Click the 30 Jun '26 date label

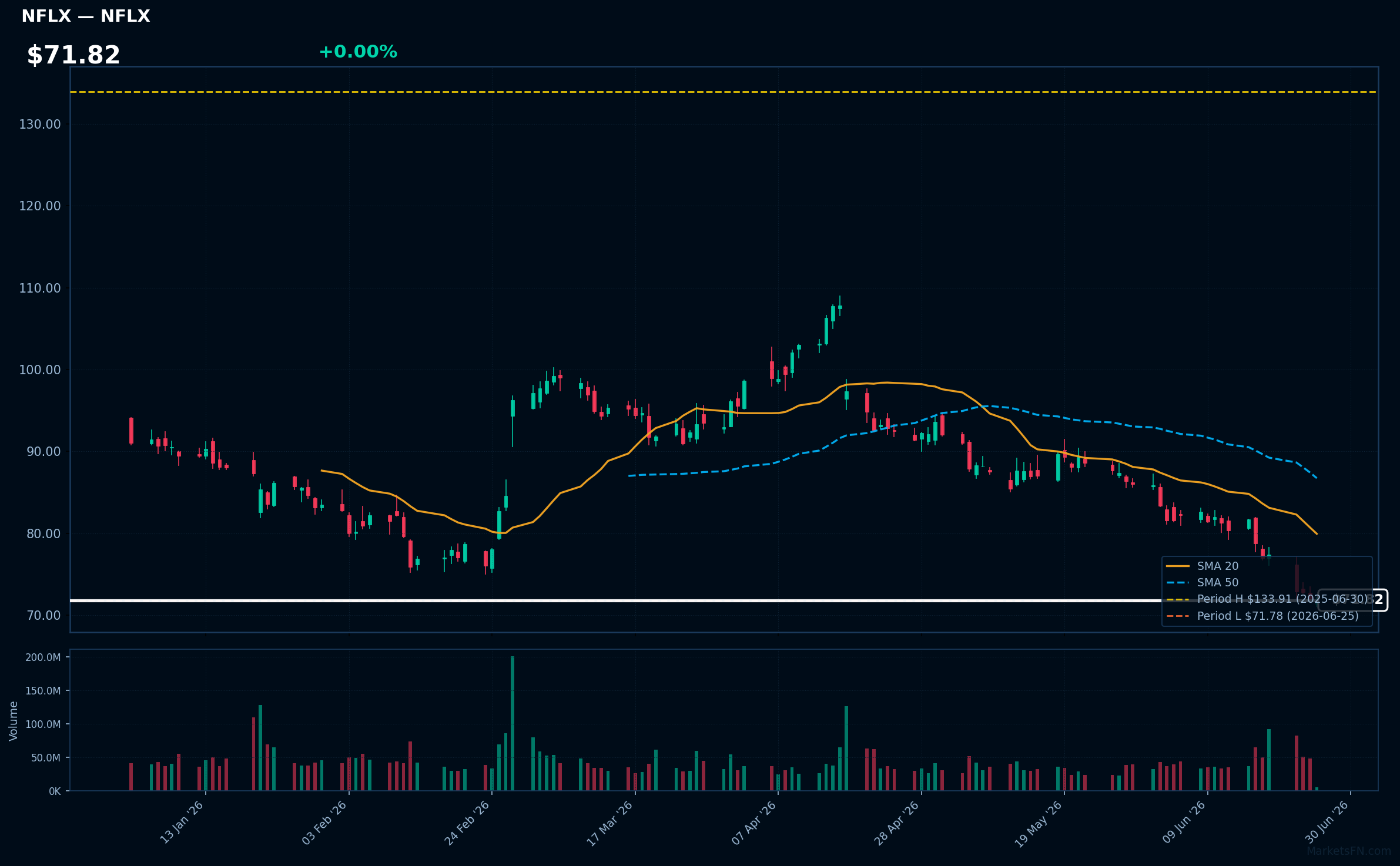coord(1327,823)
